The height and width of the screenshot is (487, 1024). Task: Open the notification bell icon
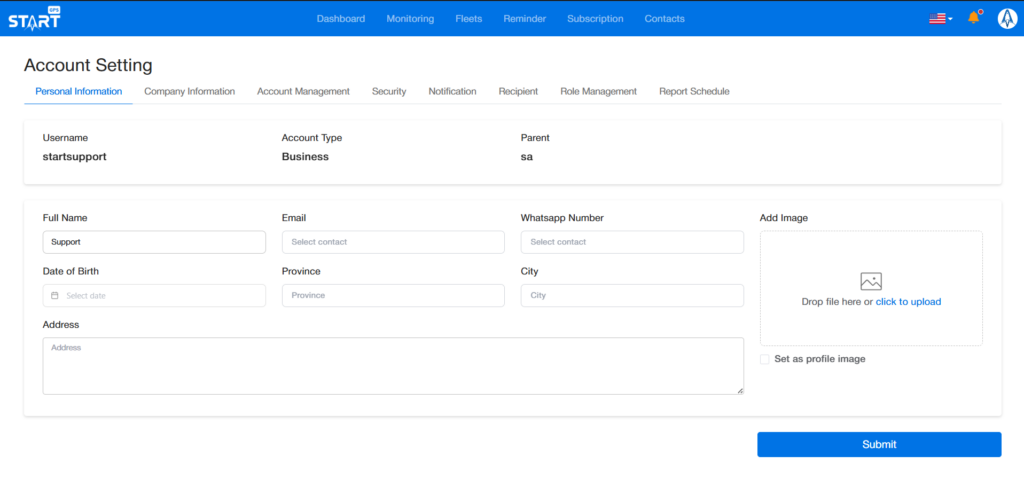tap(973, 18)
